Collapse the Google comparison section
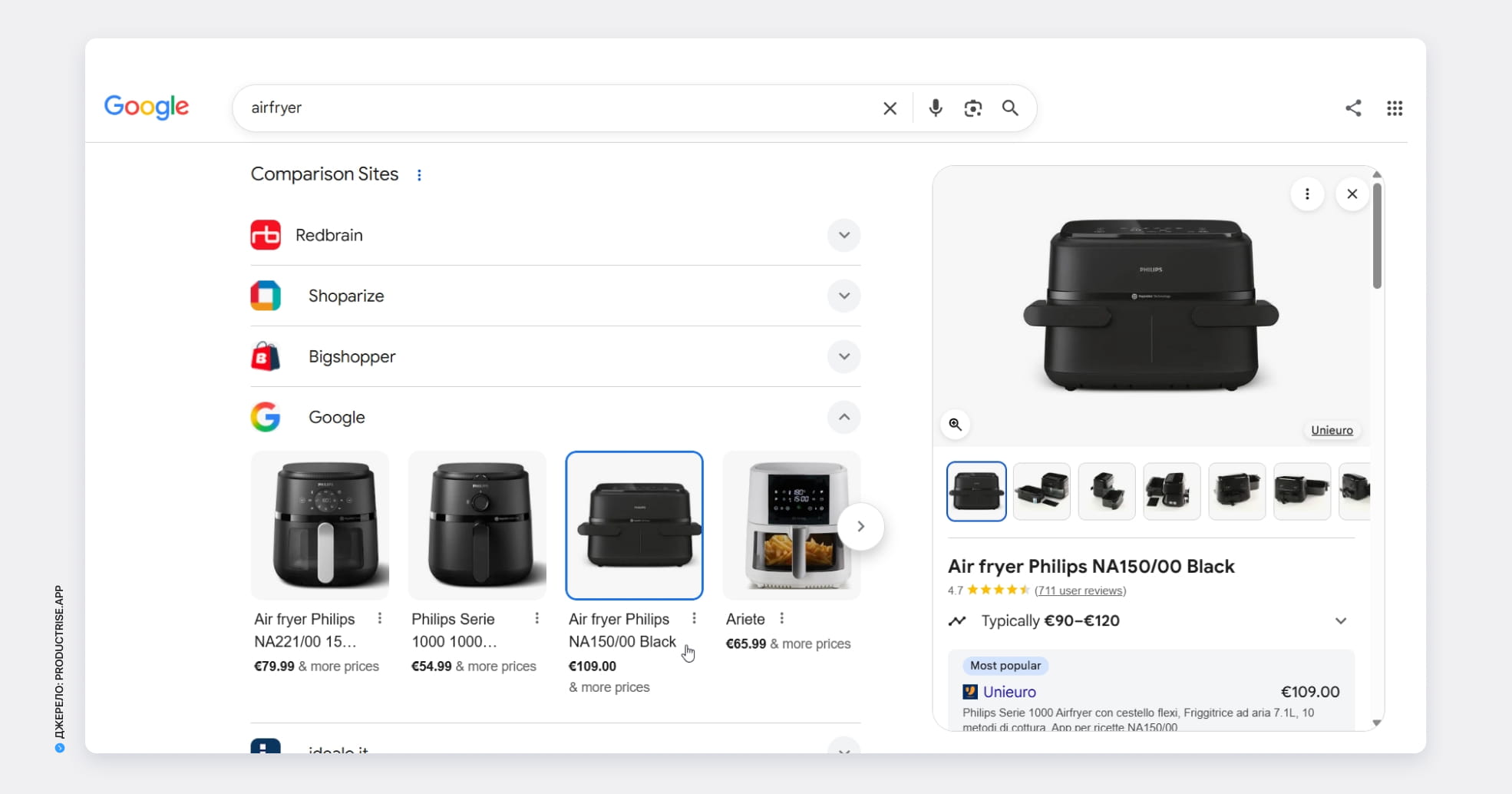This screenshot has width=1512, height=794. [x=844, y=417]
